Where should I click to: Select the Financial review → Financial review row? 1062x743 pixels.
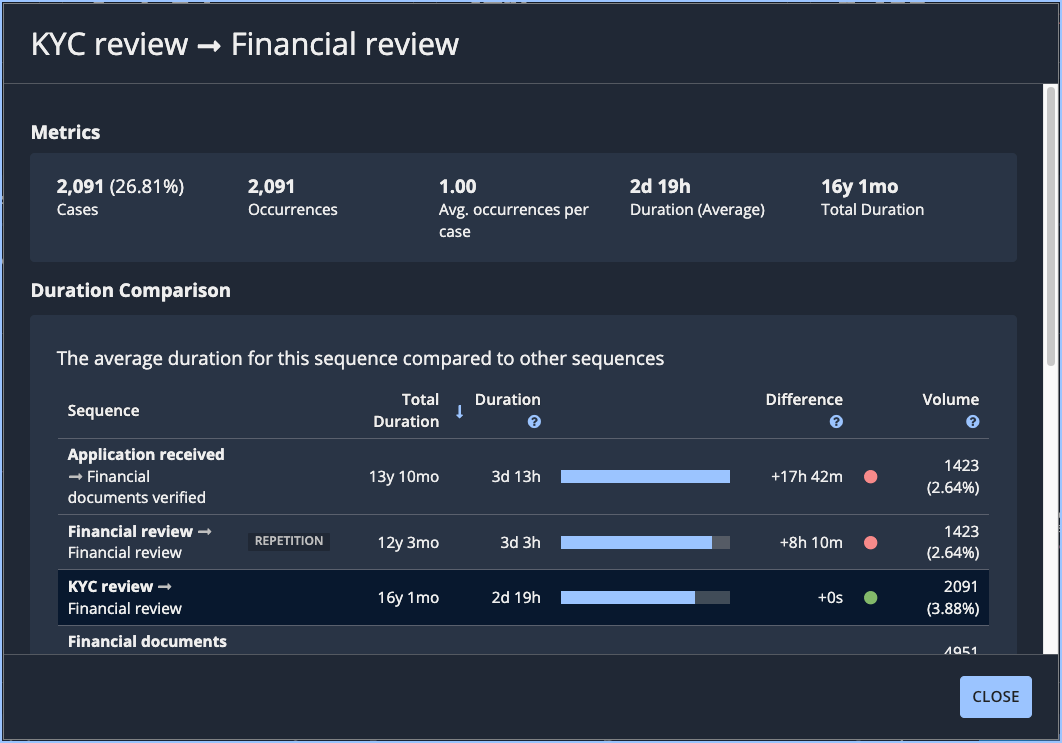coord(523,542)
